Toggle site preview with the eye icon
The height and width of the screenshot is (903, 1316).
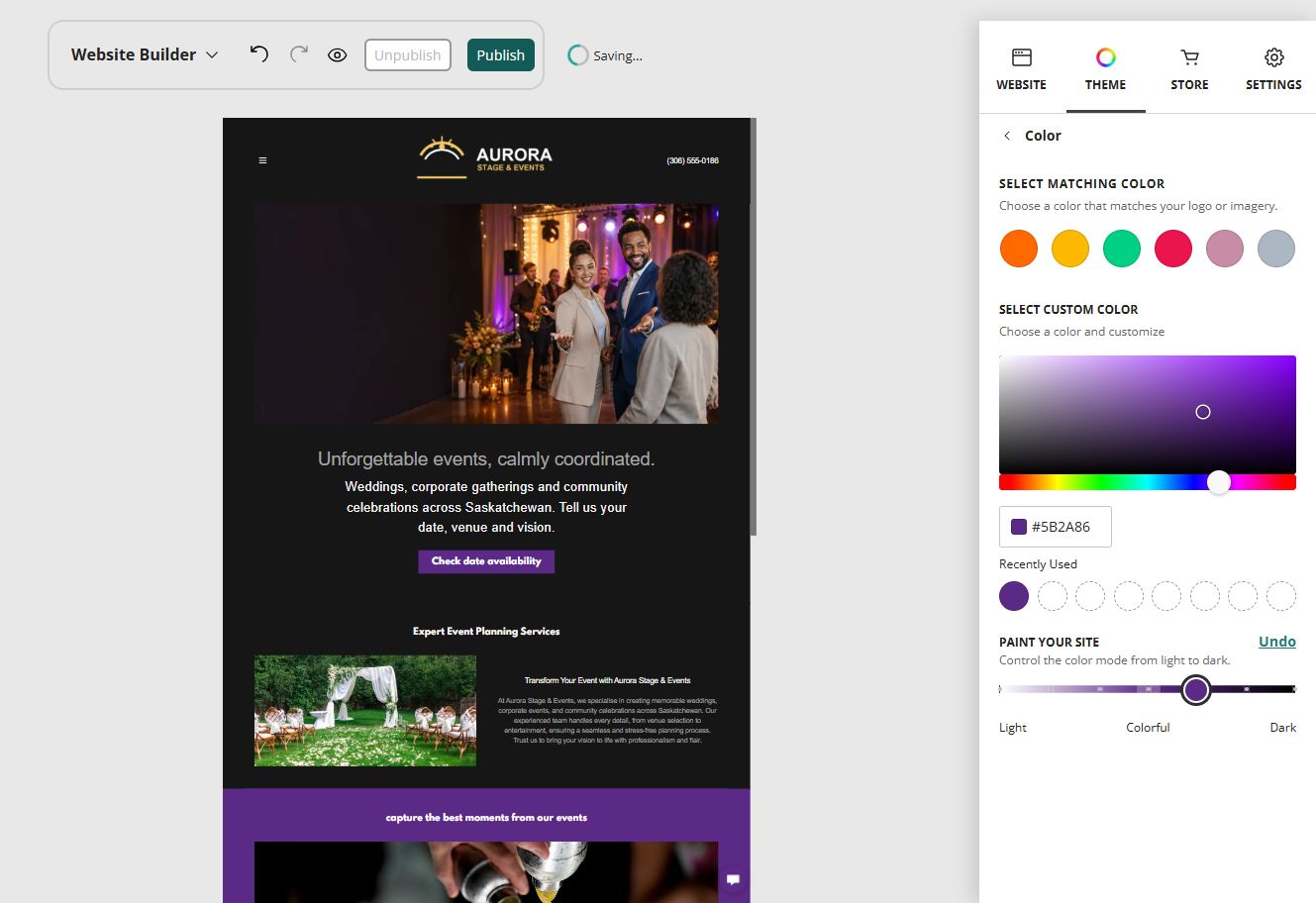(x=337, y=55)
